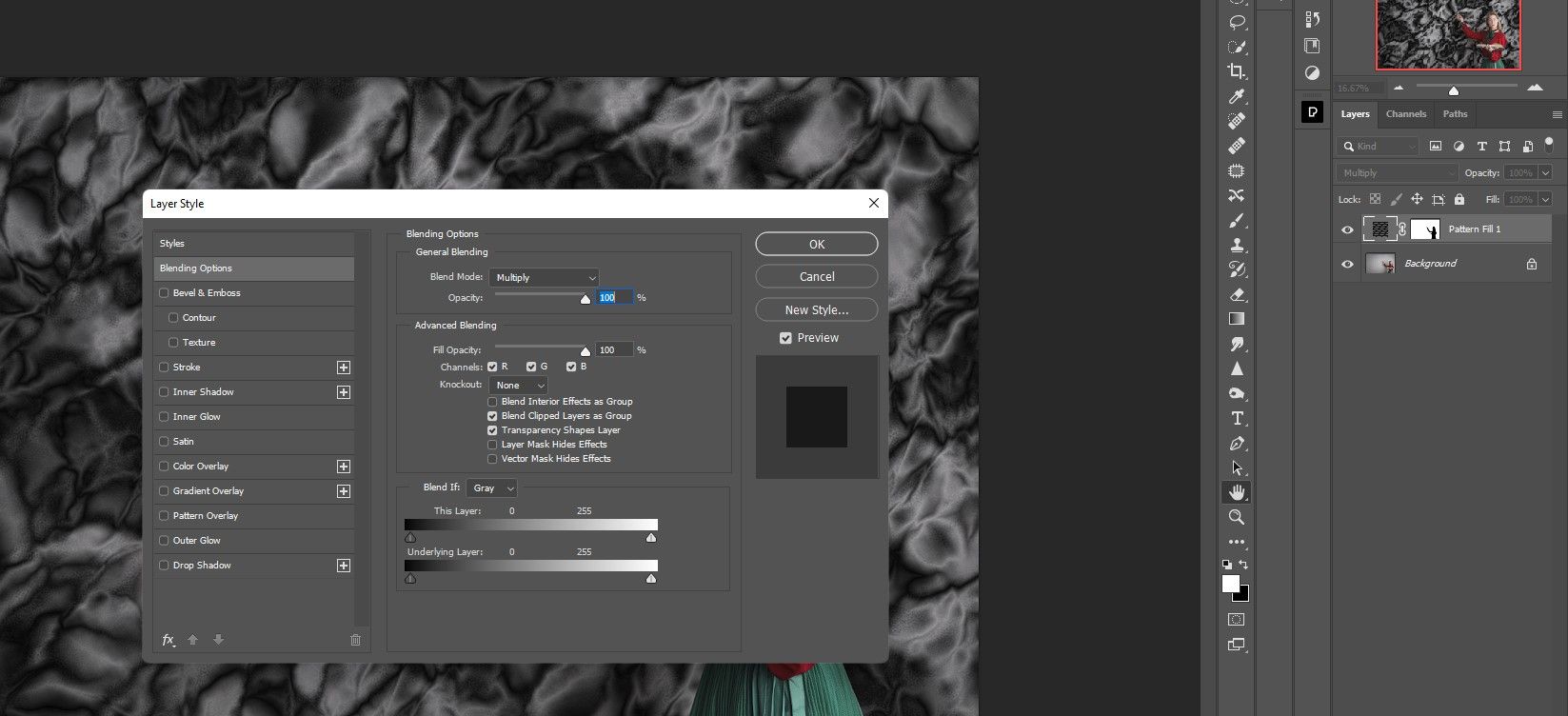Viewport: 1568px width, 716px height.
Task: Select the History Brush tool
Action: [x=1237, y=269]
